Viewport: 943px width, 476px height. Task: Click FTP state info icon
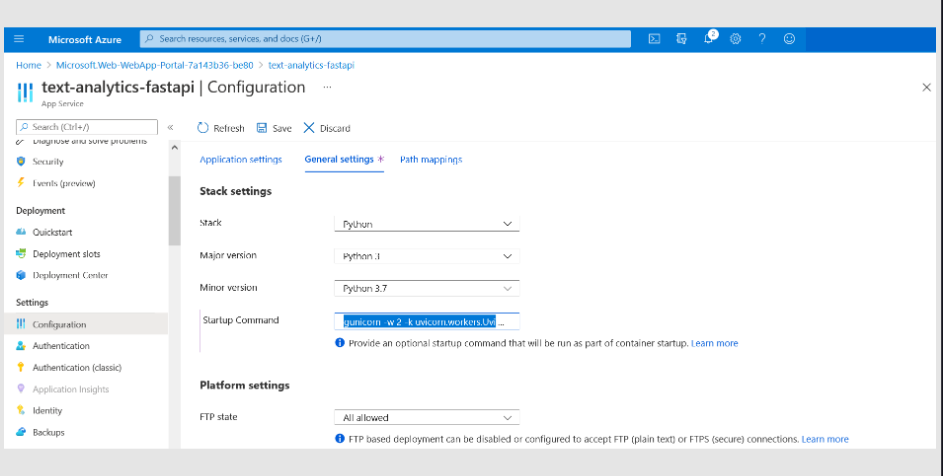pyautogui.click(x=340, y=439)
